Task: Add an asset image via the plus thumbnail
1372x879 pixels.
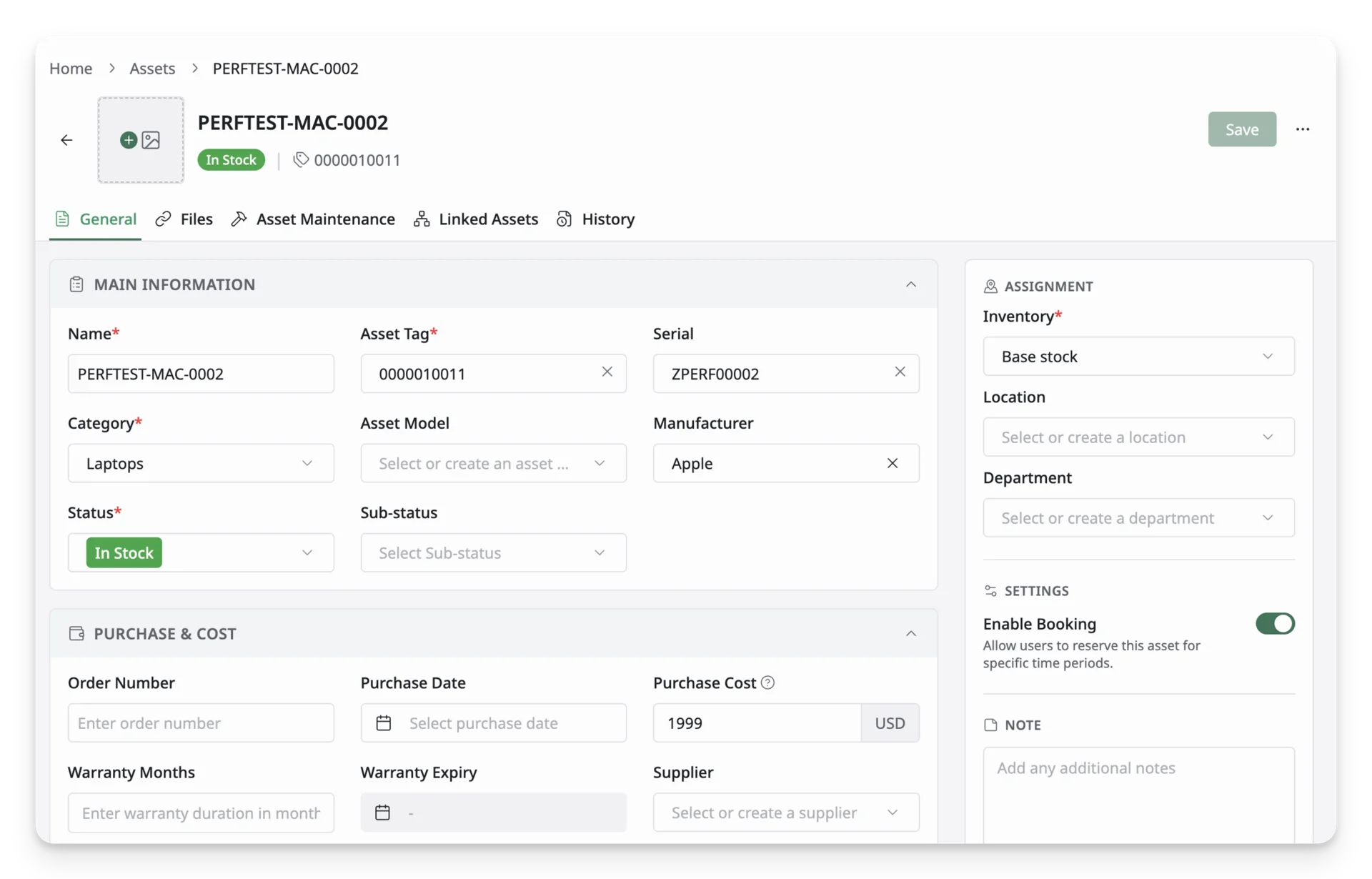Action: (141, 140)
